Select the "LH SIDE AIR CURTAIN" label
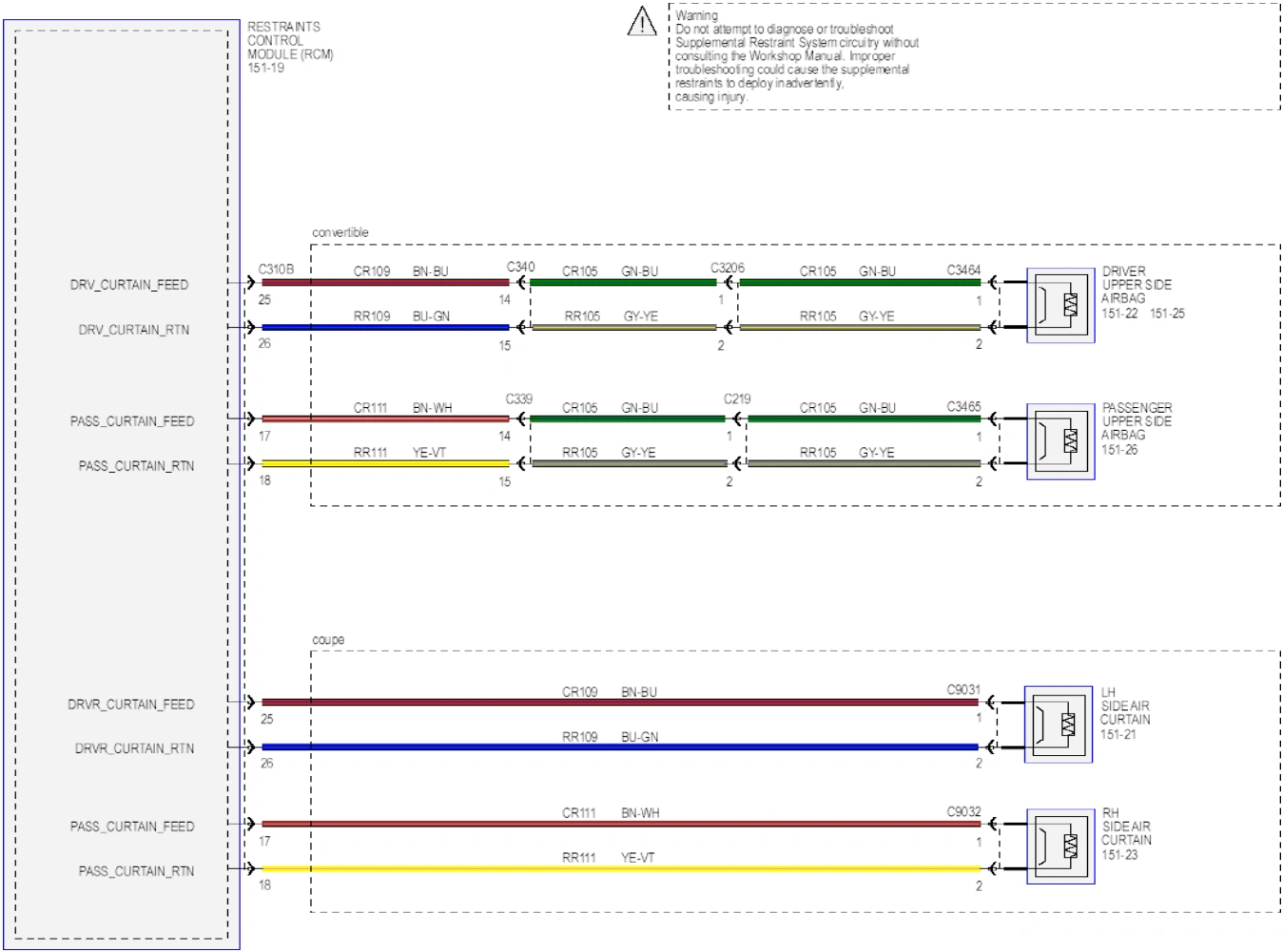Screen dimensions: 1283x952 1125,707
